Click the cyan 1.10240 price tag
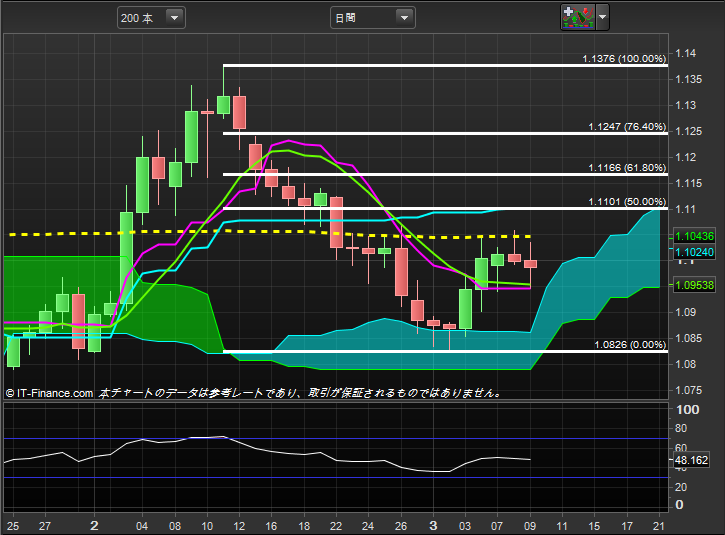Image resolution: width=725 pixels, height=535 pixels. [694, 252]
